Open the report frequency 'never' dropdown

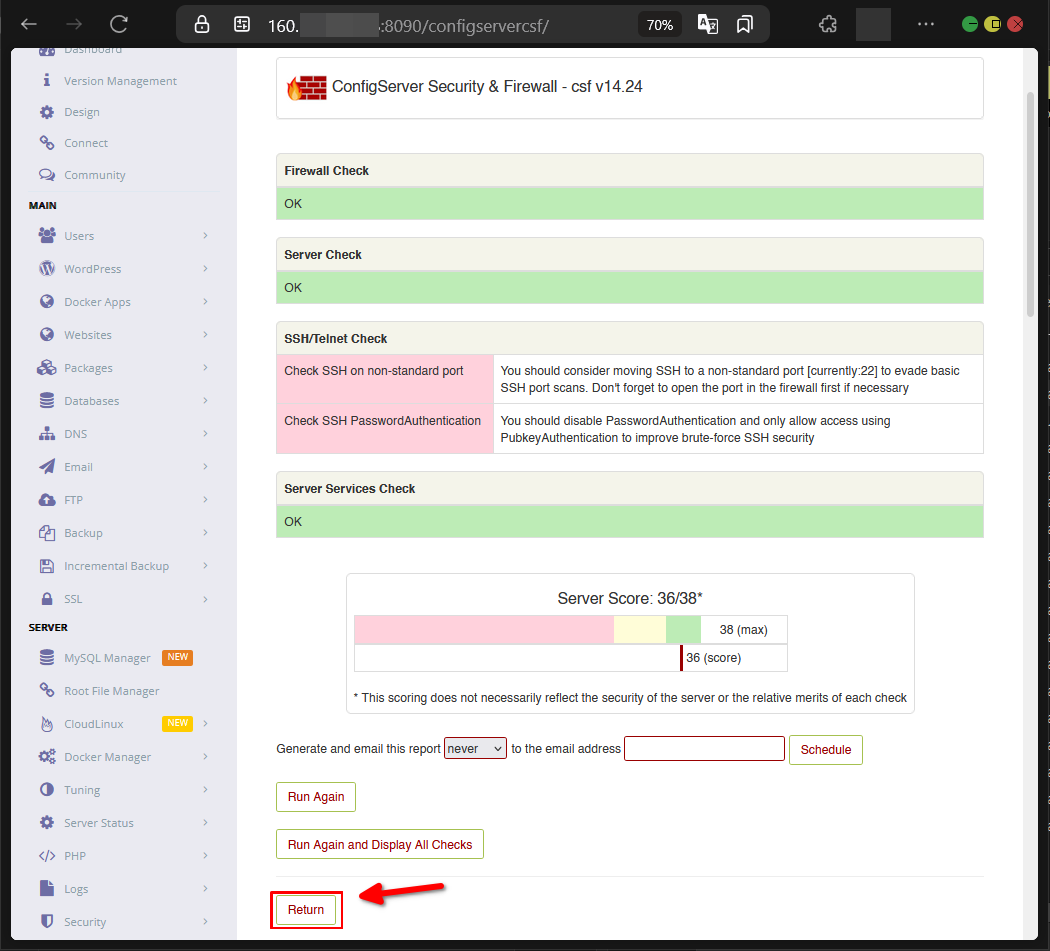(475, 749)
